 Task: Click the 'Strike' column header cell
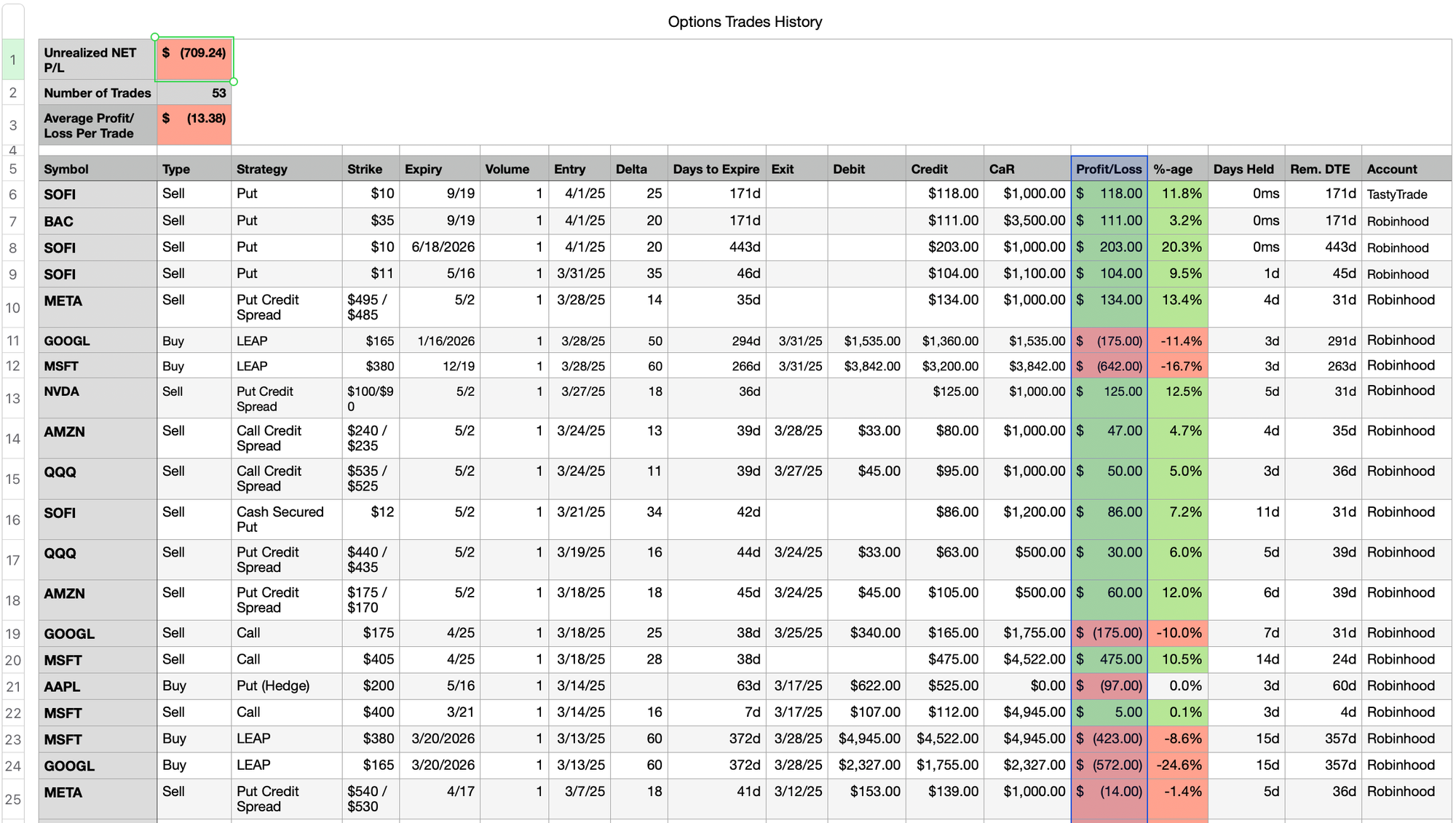371,169
